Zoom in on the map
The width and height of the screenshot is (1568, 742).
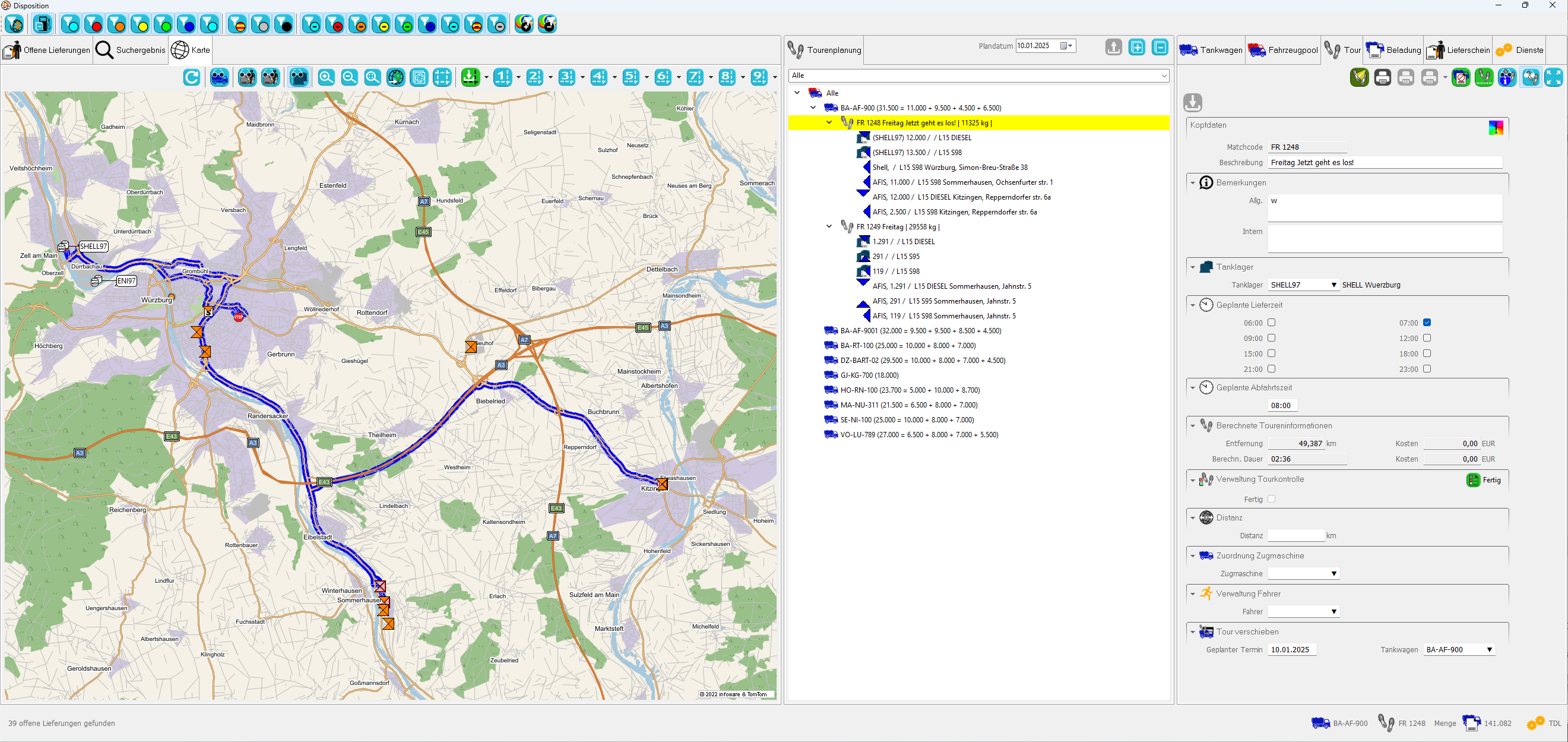pos(327,77)
